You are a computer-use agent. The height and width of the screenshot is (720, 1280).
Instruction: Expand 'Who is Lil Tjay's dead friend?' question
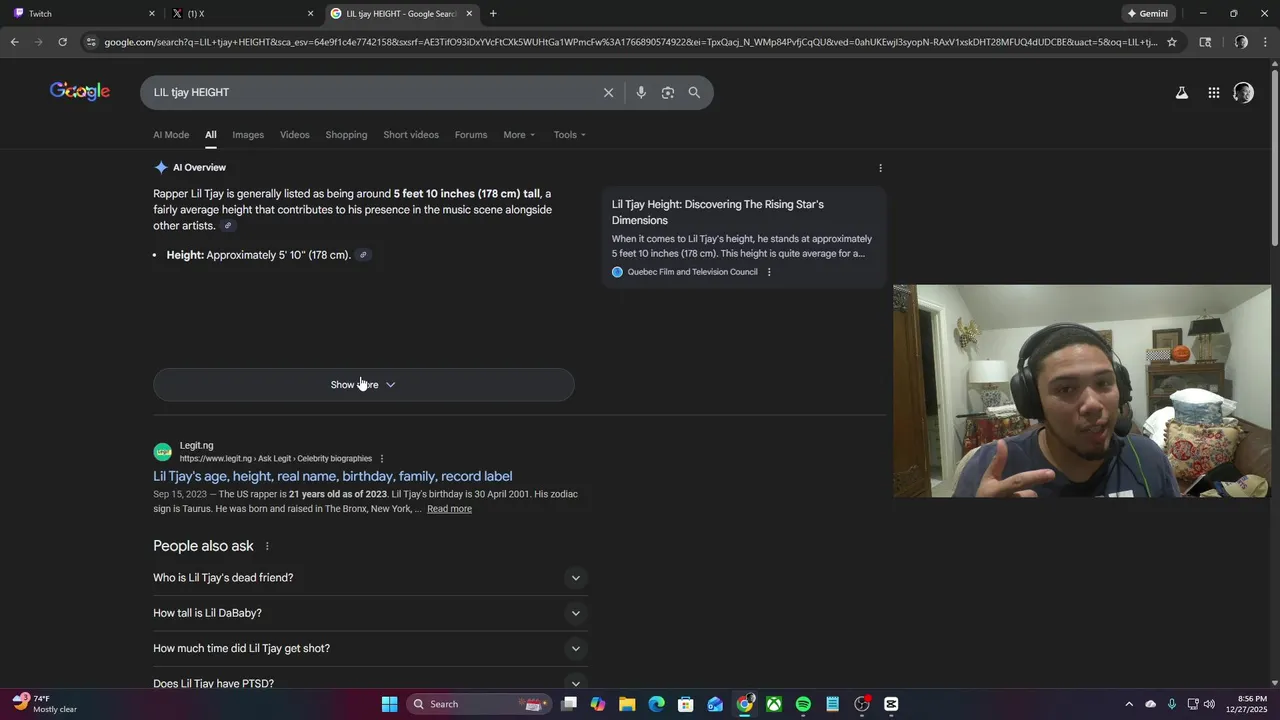tap(369, 578)
